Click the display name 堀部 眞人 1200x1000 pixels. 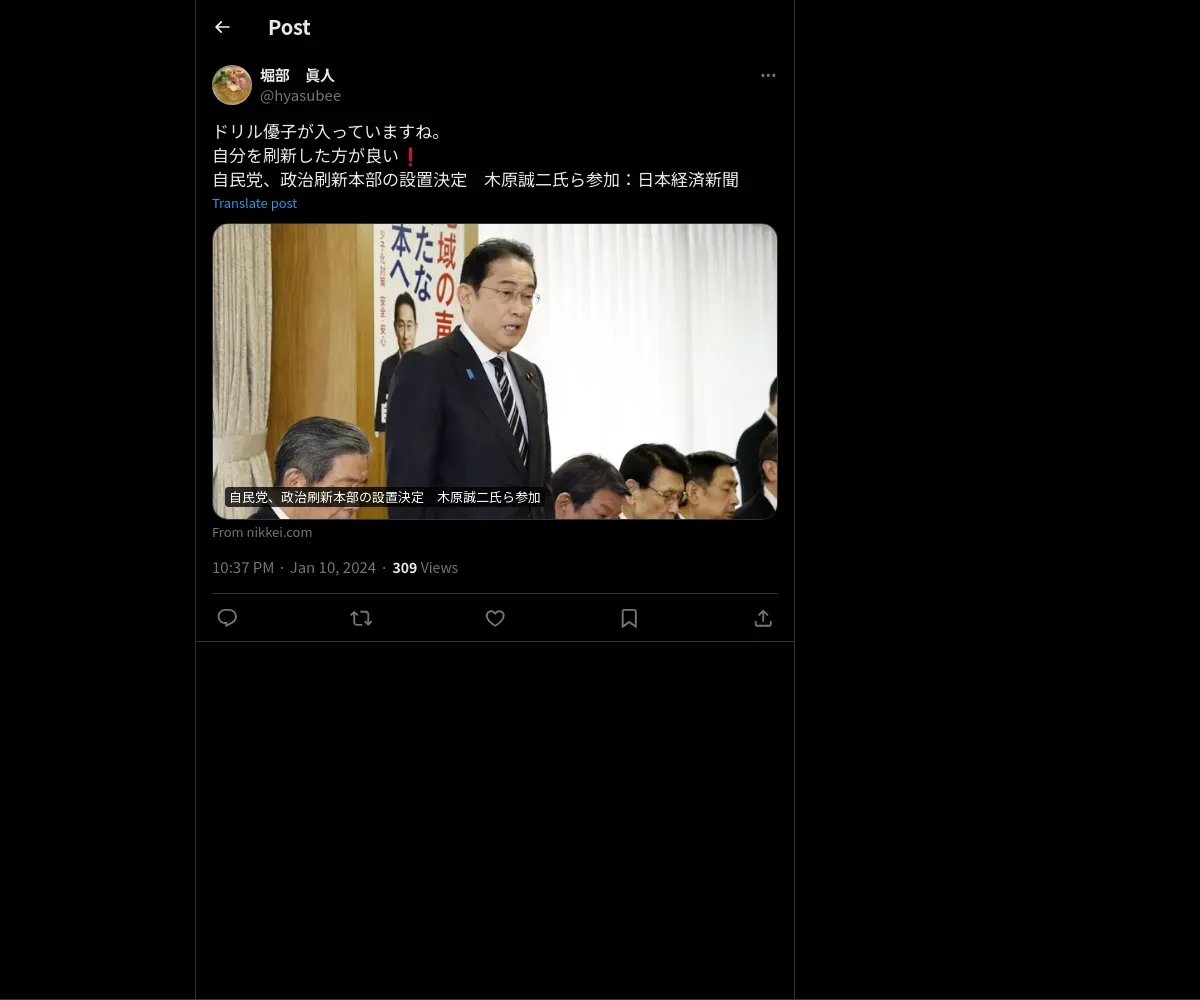(x=297, y=75)
